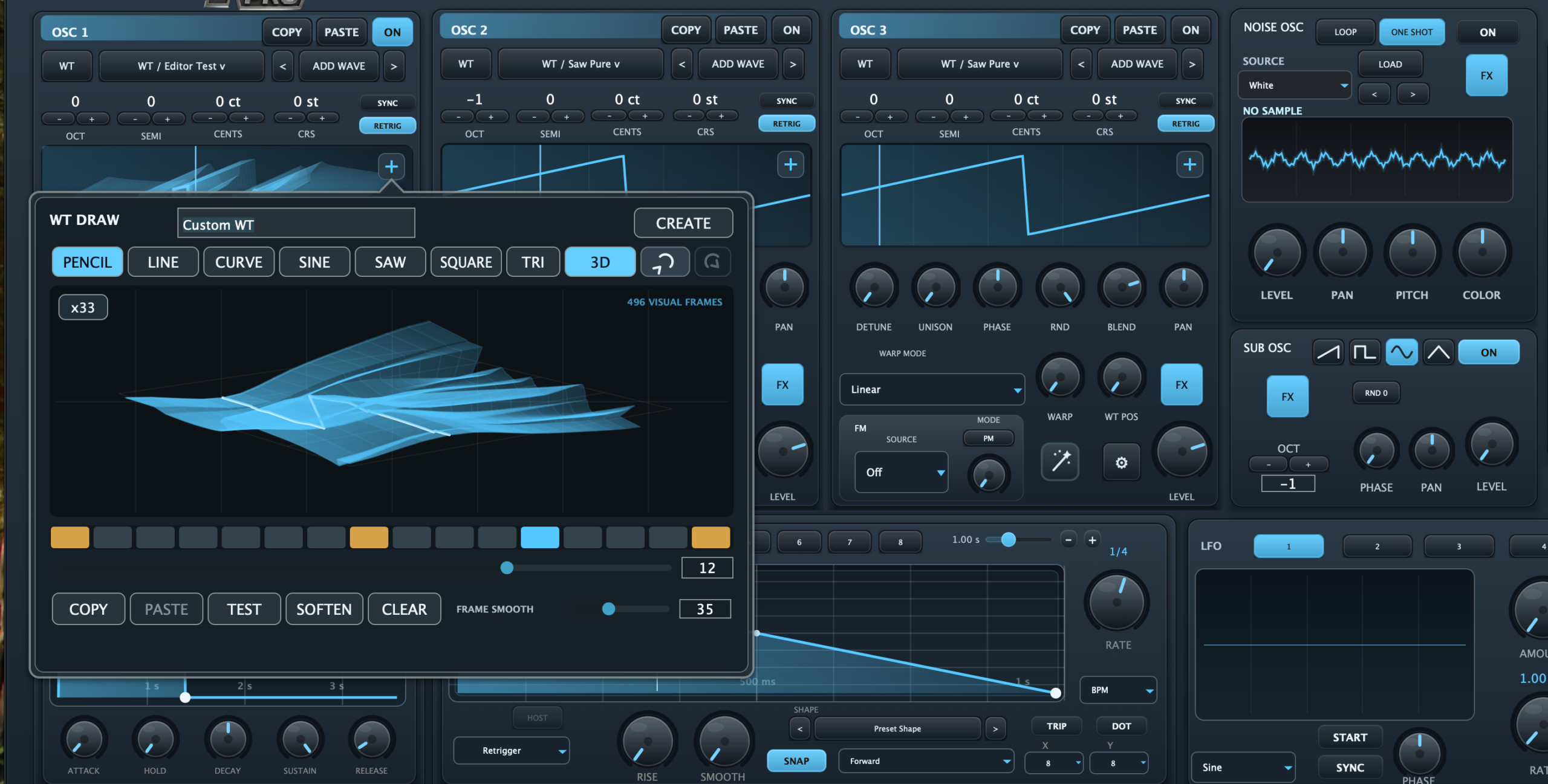Click the SOFTEN button in WT Draw
This screenshot has height=784, width=1548.
click(324, 609)
